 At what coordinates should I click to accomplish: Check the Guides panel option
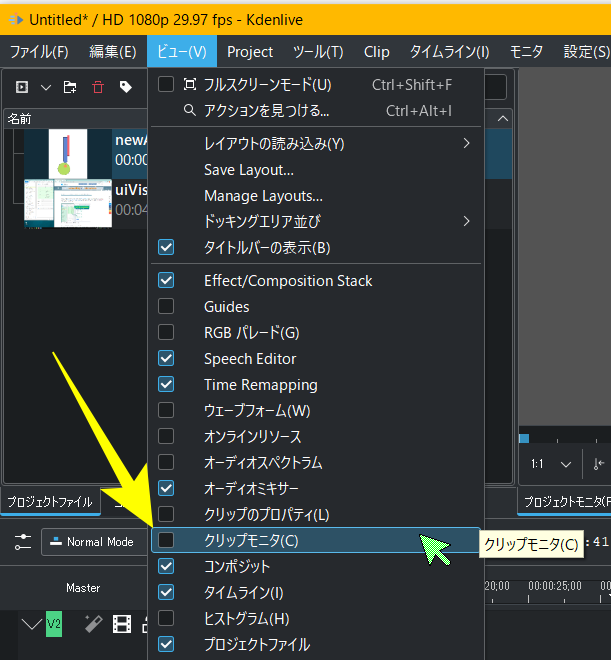tap(166, 307)
